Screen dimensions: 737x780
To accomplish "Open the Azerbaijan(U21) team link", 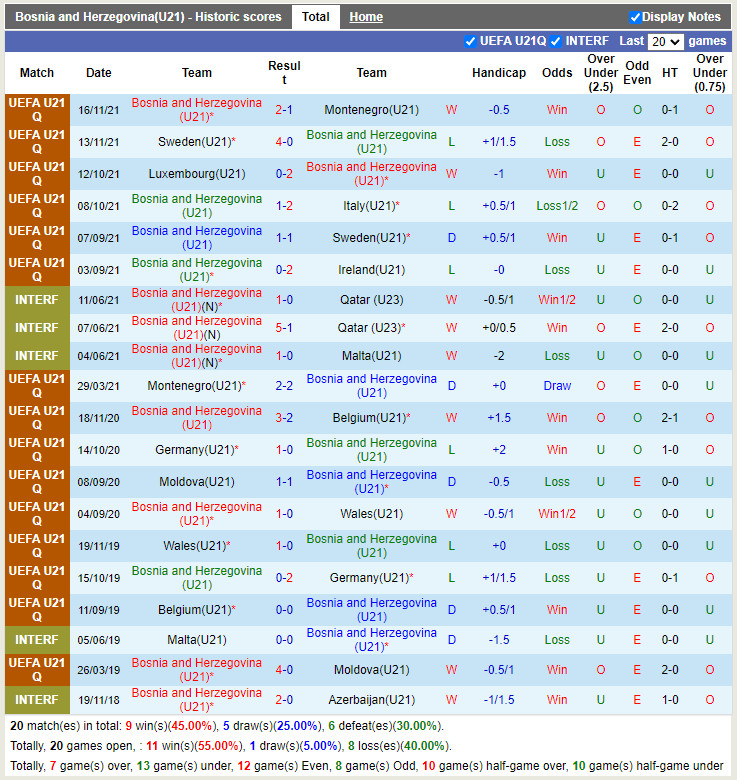I will point(371,700).
